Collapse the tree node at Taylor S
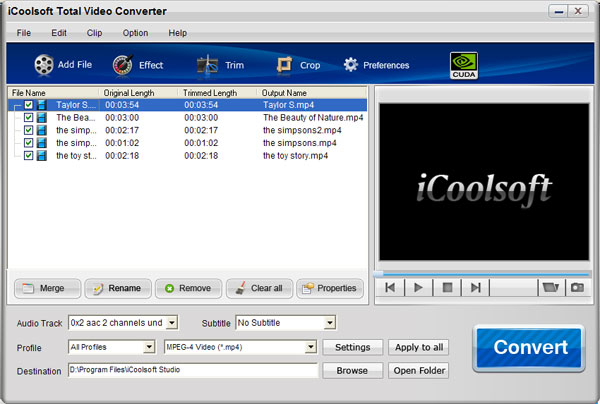The height and width of the screenshot is (404, 600). 16,106
